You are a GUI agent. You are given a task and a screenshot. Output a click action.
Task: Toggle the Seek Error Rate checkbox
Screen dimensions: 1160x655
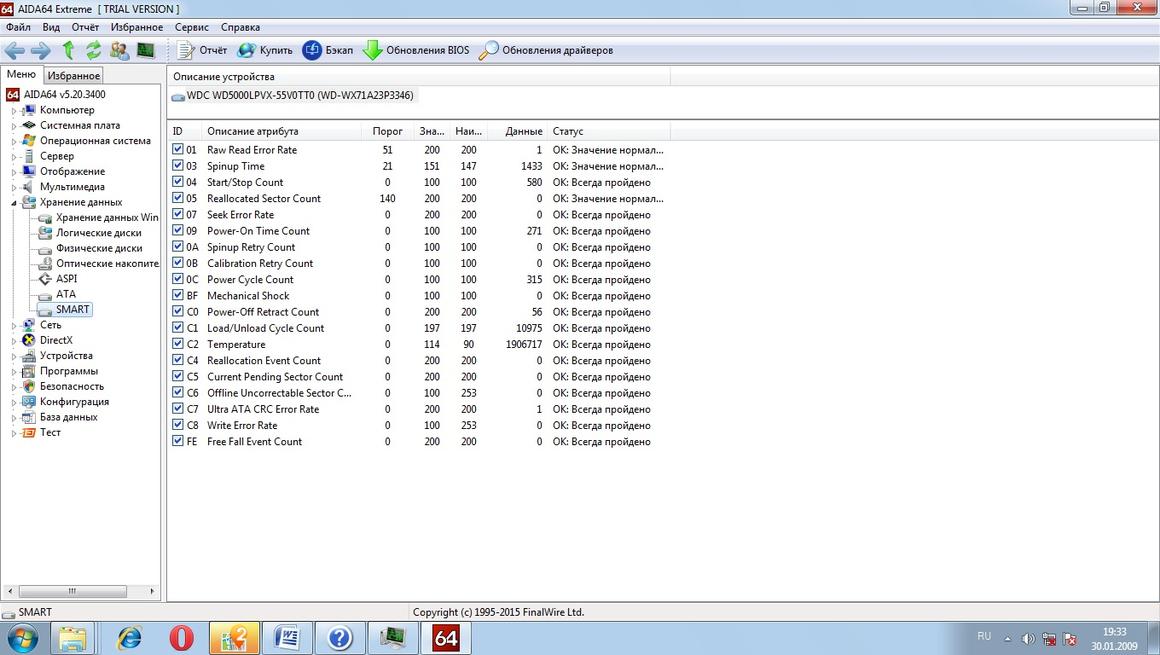pyautogui.click(x=178, y=214)
